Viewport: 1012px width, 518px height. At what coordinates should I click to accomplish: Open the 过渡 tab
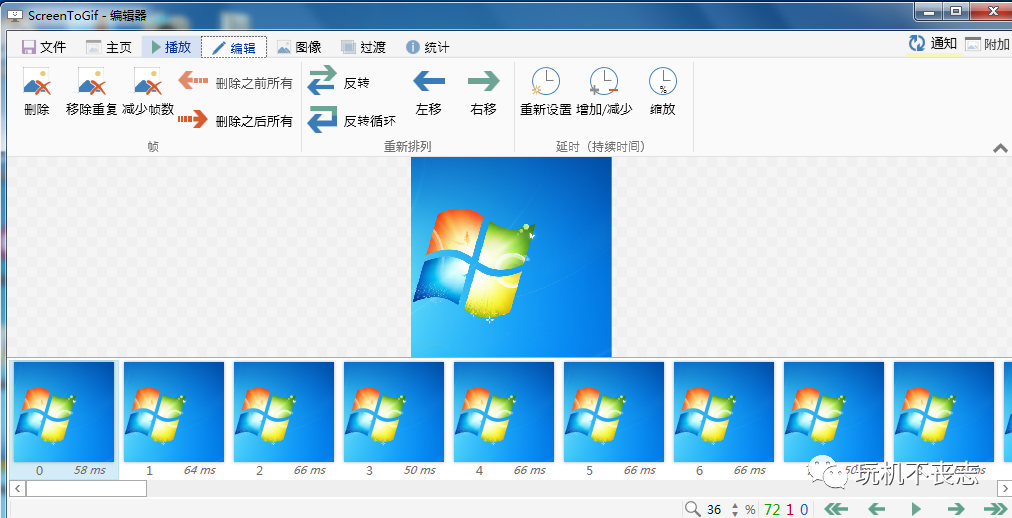(x=363, y=47)
